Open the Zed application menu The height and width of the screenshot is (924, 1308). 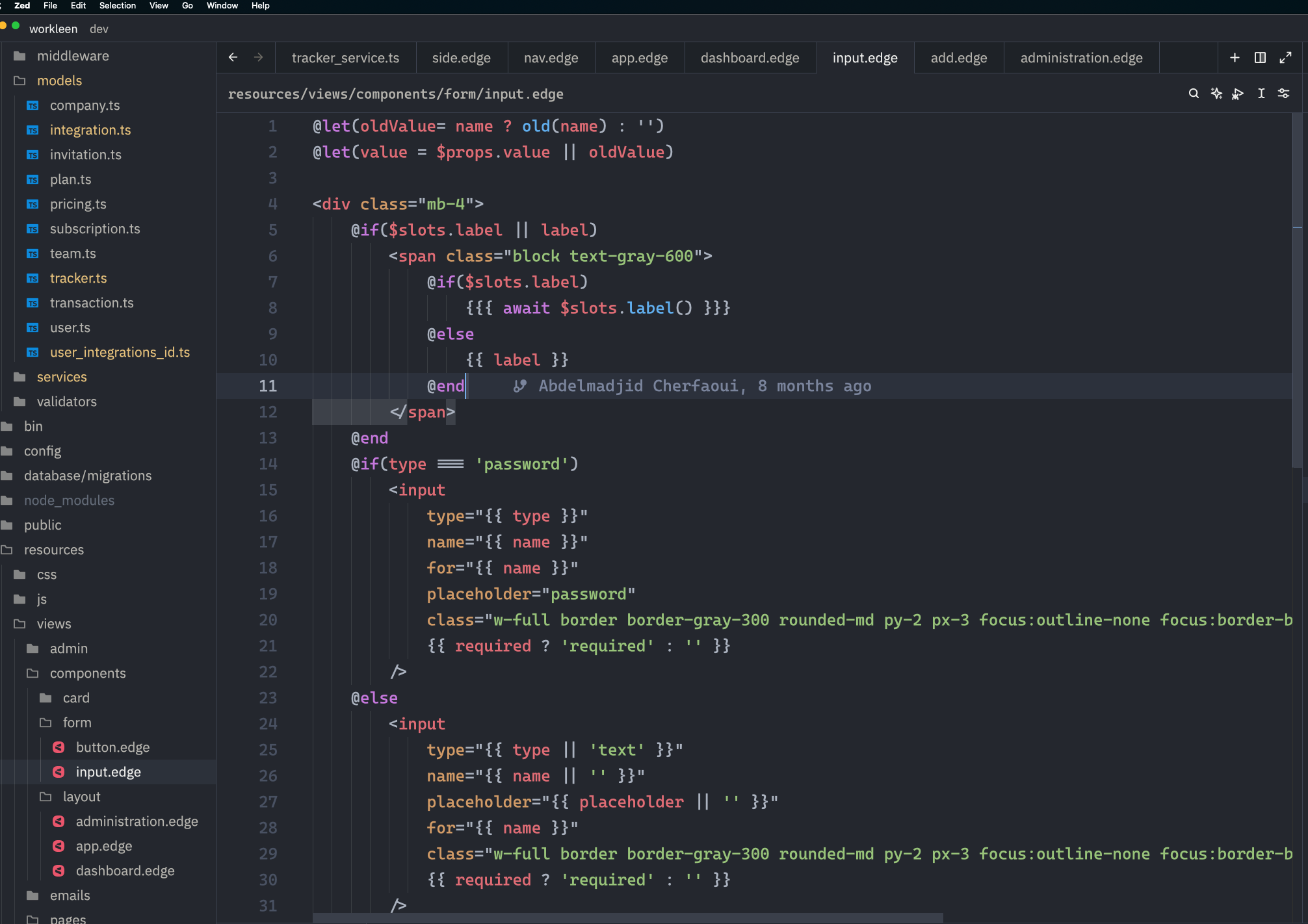[x=22, y=6]
